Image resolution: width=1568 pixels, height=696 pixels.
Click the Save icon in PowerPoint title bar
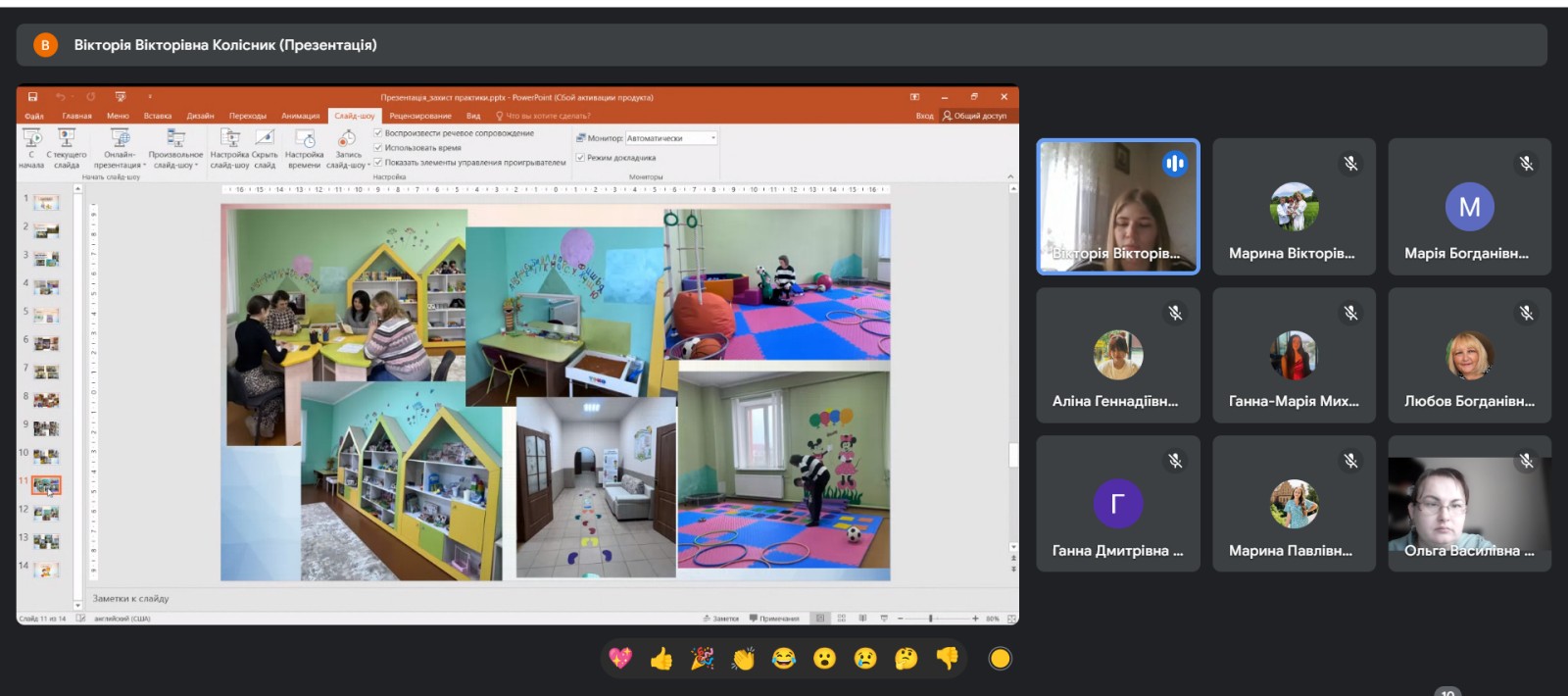[32, 97]
